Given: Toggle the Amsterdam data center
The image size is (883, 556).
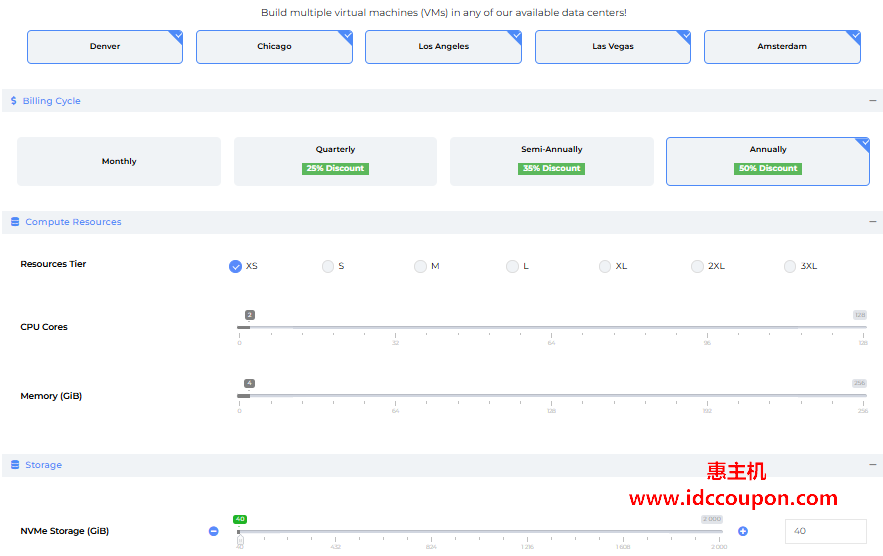Looking at the screenshot, I should point(782,47).
